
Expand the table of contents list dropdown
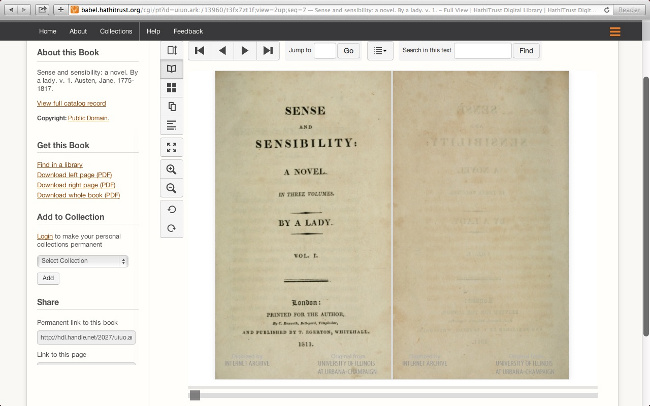click(380, 50)
